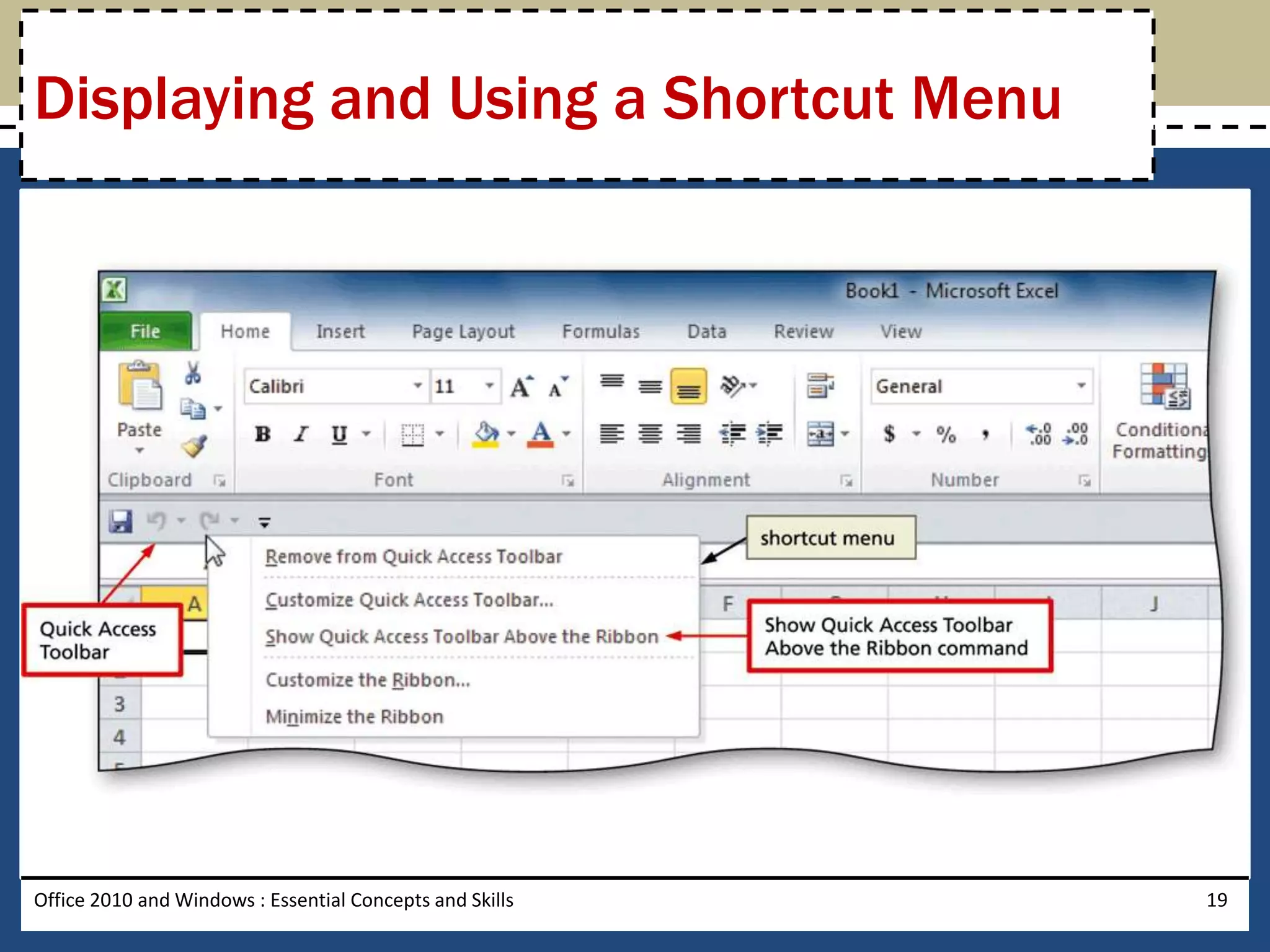Image resolution: width=1270 pixels, height=952 pixels.
Task: Click the Cut scissors icon
Action: [x=193, y=373]
